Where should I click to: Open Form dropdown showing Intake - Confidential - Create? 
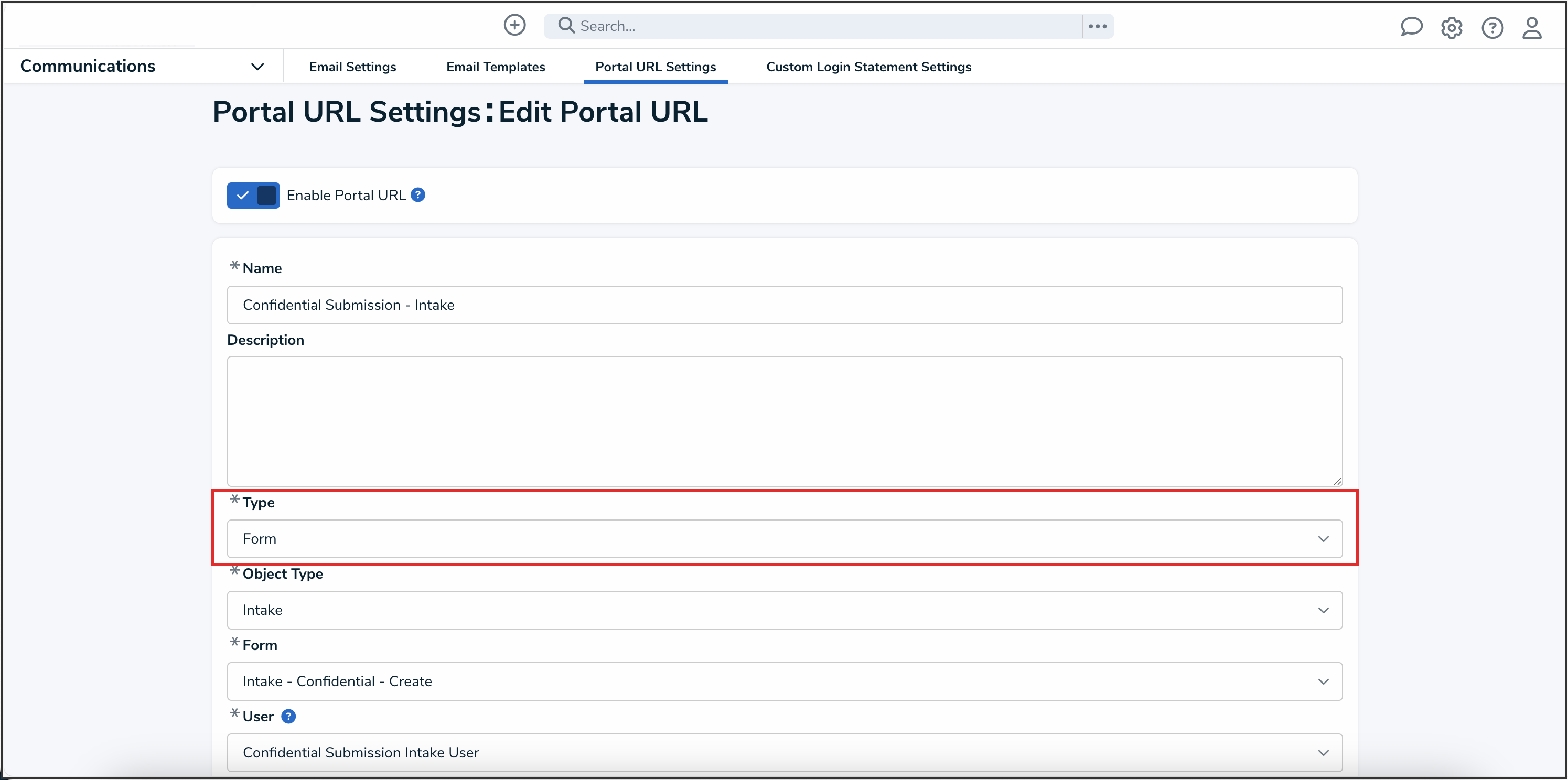[x=784, y=681]
